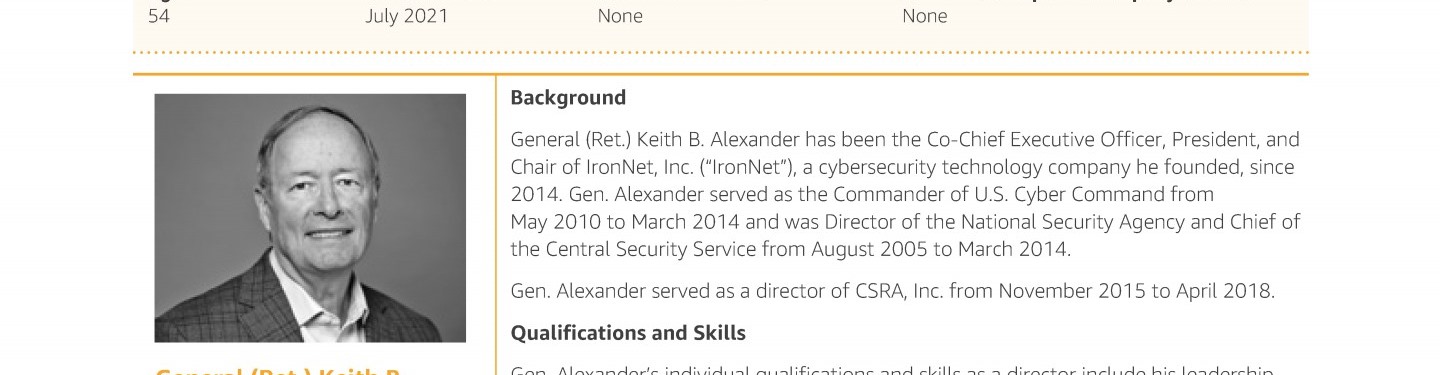1440x375 pixels.
Task: Click the July 2021 date text
Action: [407, 16]
